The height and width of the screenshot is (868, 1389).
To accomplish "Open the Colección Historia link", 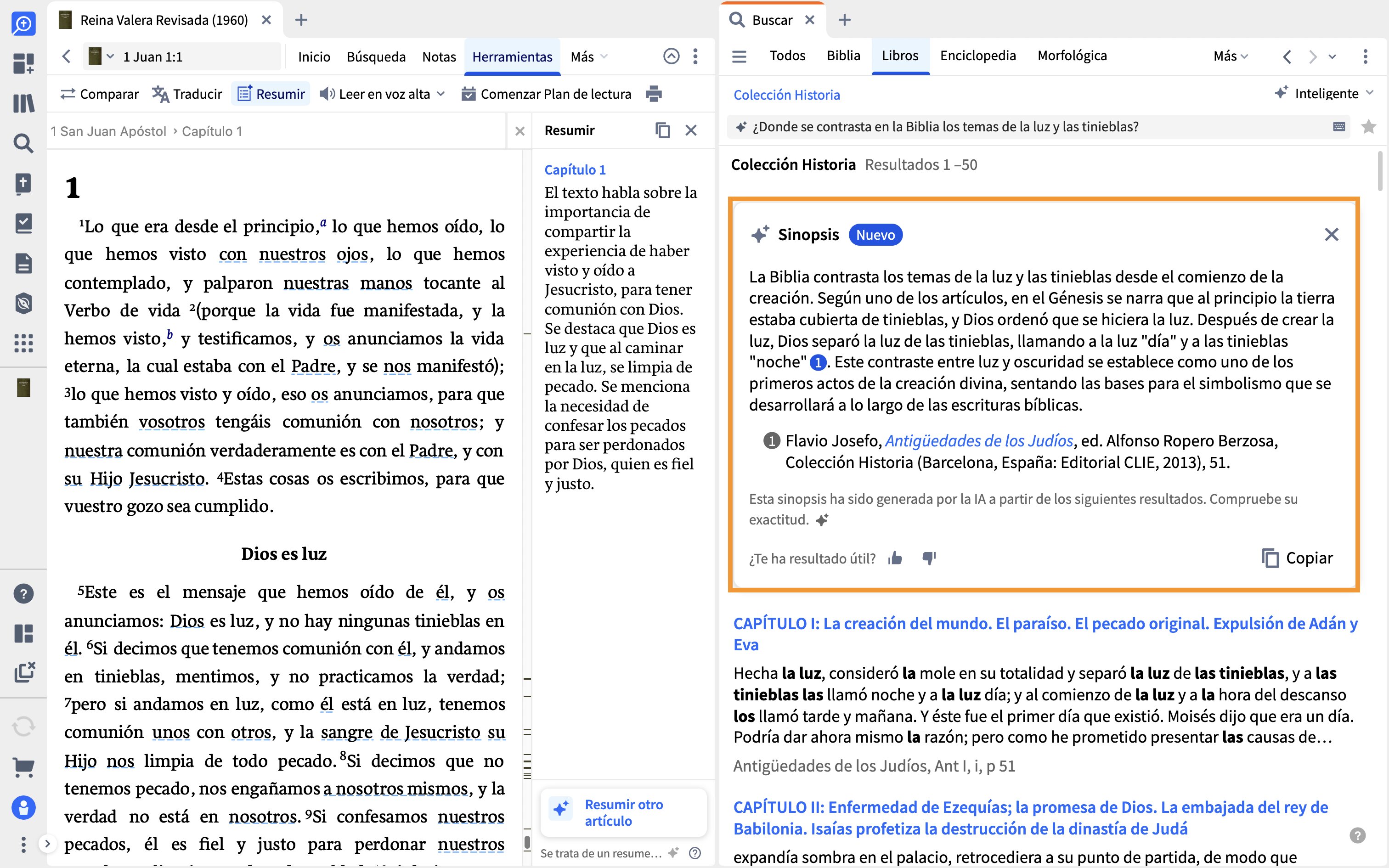I will [786, 95].
